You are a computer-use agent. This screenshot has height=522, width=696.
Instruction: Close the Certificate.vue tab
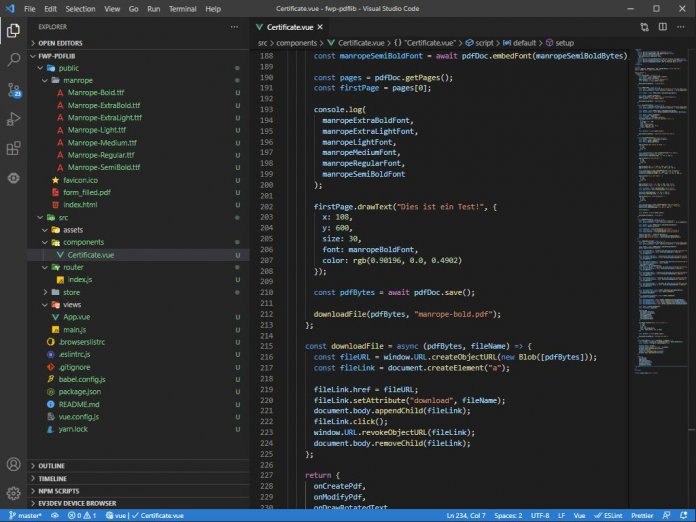[x=320, y=27]
